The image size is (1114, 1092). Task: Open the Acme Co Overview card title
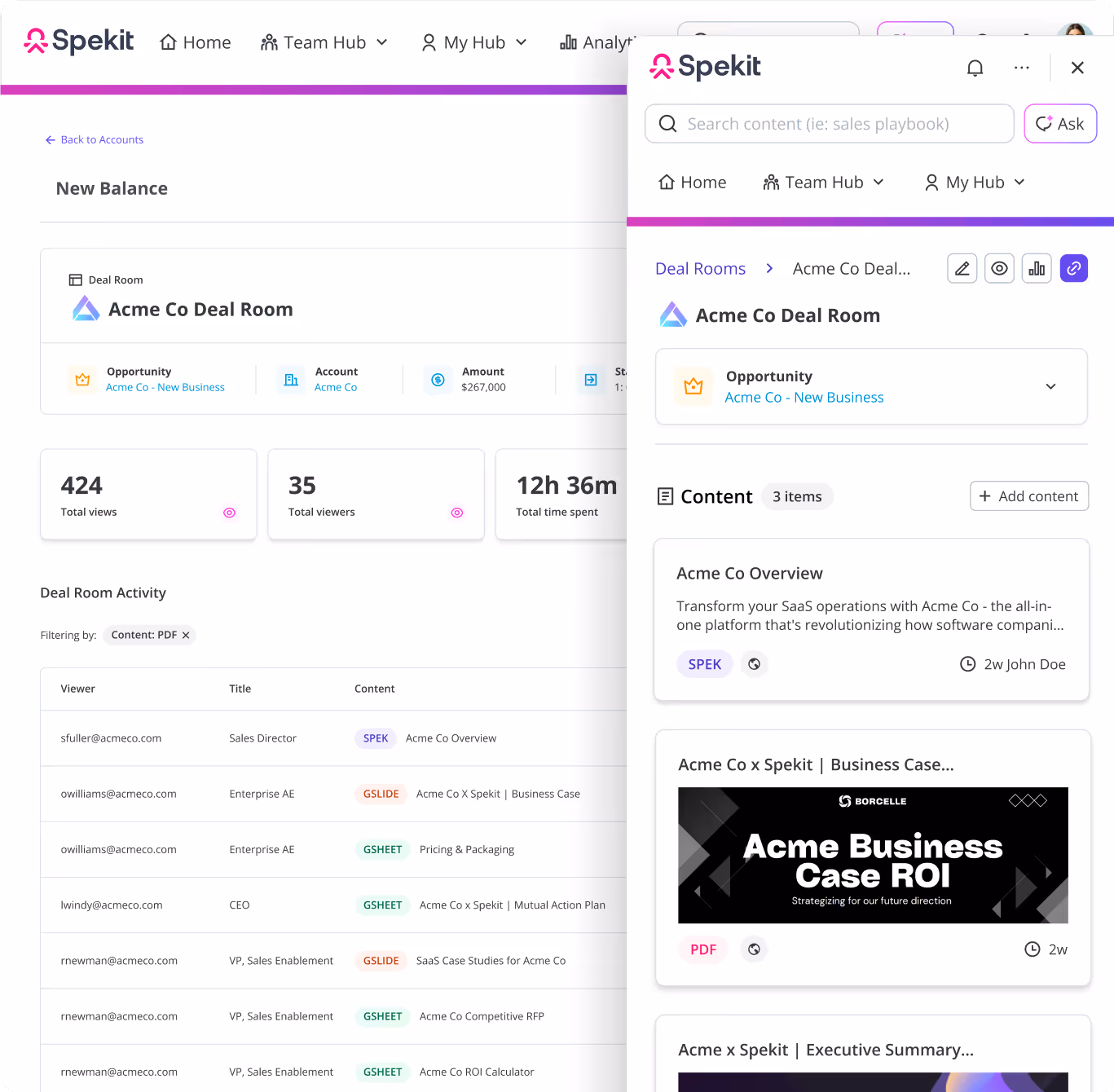click(x=750, y=574)
